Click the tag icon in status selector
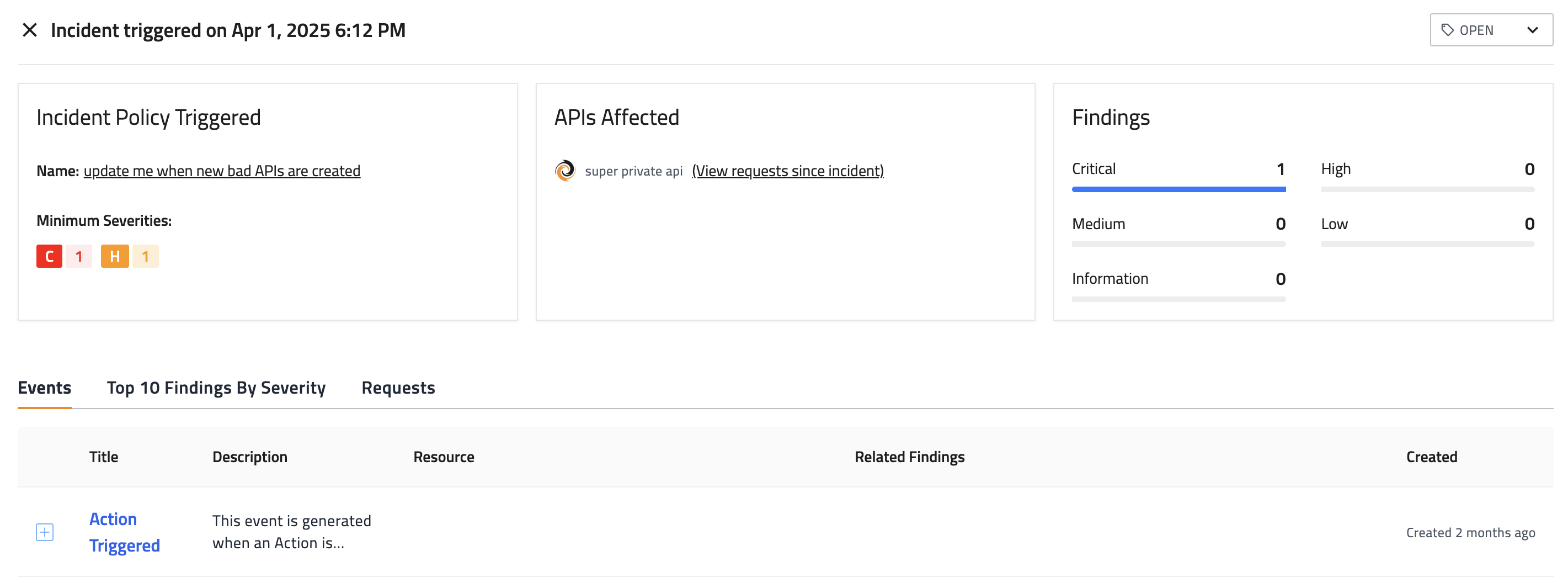 [1447, 30]
